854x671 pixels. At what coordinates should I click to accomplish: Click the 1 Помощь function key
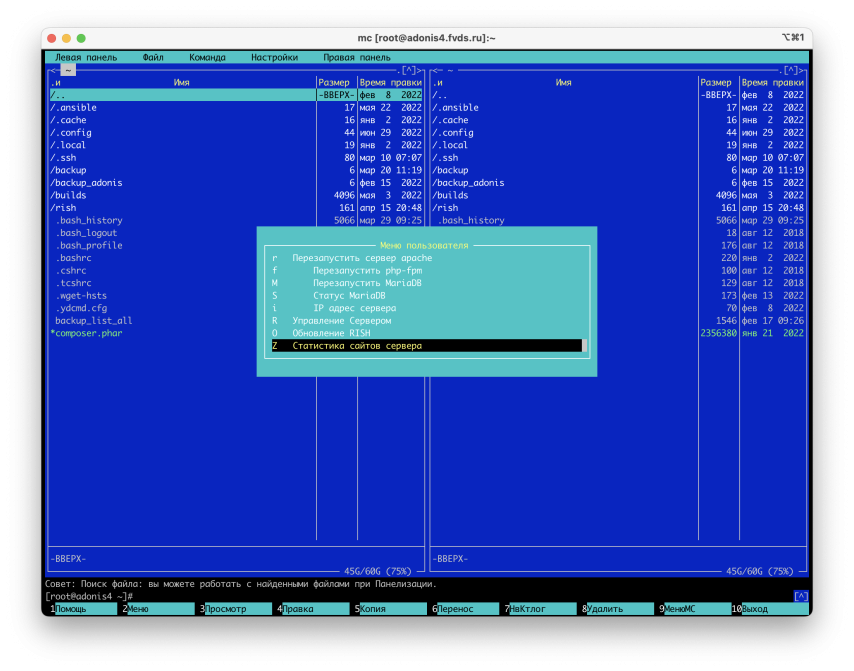83,609
